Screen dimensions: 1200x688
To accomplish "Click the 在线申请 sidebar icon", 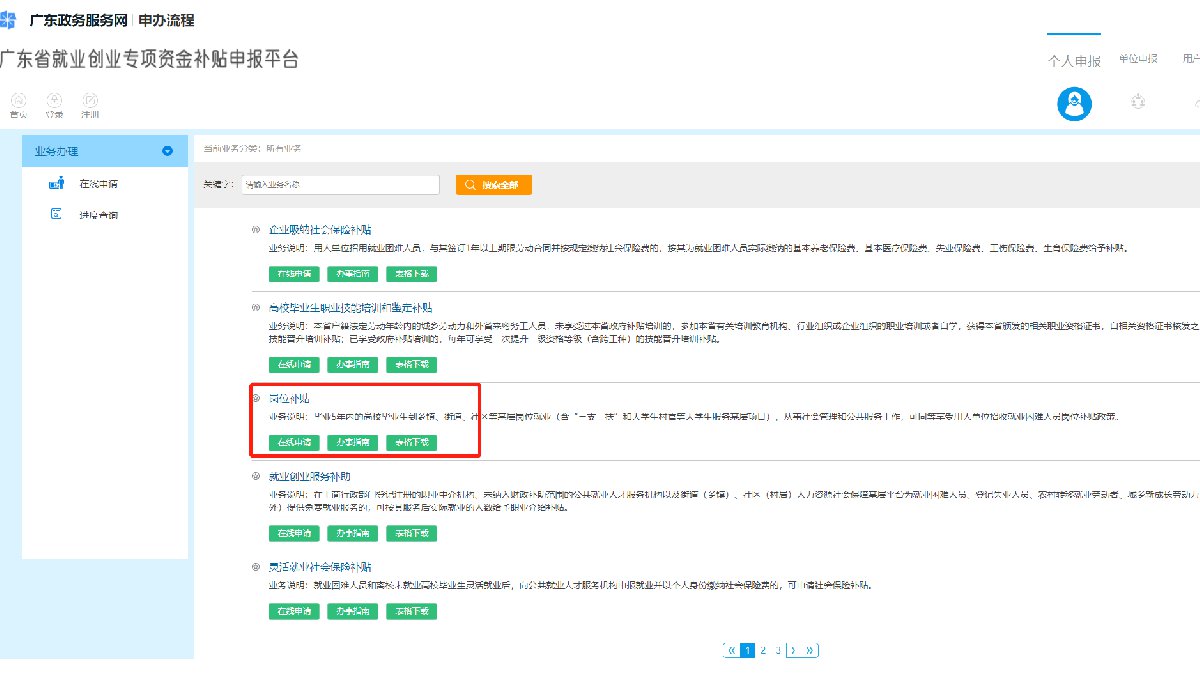I will coord(57,184).
